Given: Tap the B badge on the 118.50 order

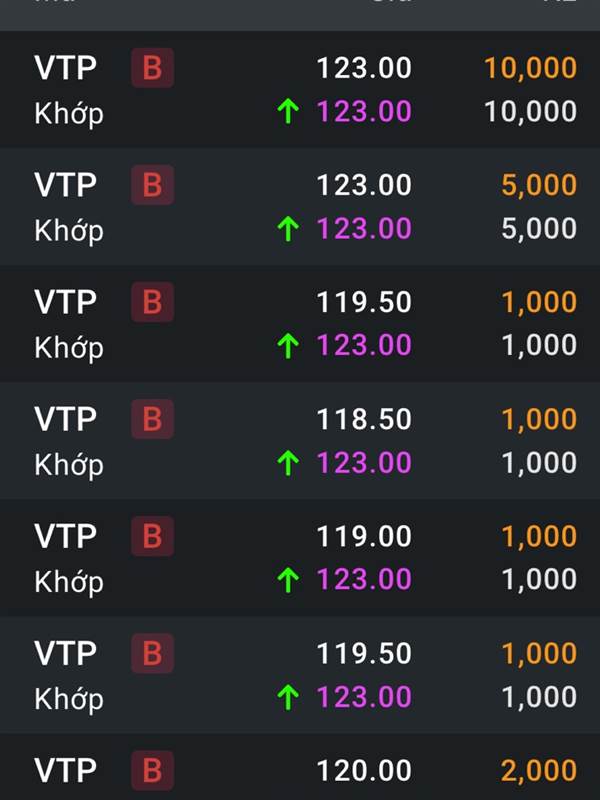Looking at the screenshot, I should pyautogui.click(x=153, y=419).
